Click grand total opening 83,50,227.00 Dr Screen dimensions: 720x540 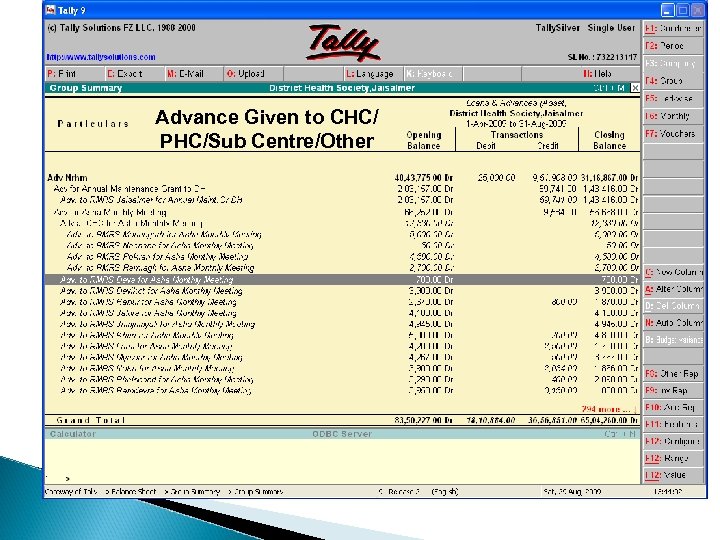coord(424,420)
